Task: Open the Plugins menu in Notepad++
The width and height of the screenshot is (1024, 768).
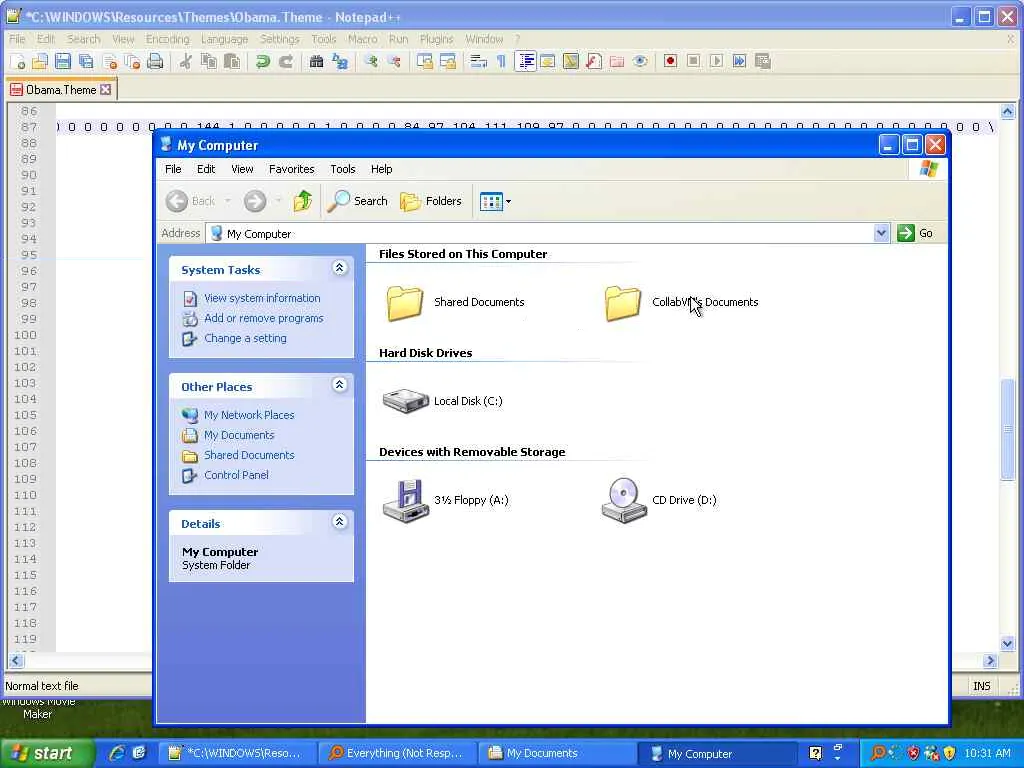Action: pos(436,39)
